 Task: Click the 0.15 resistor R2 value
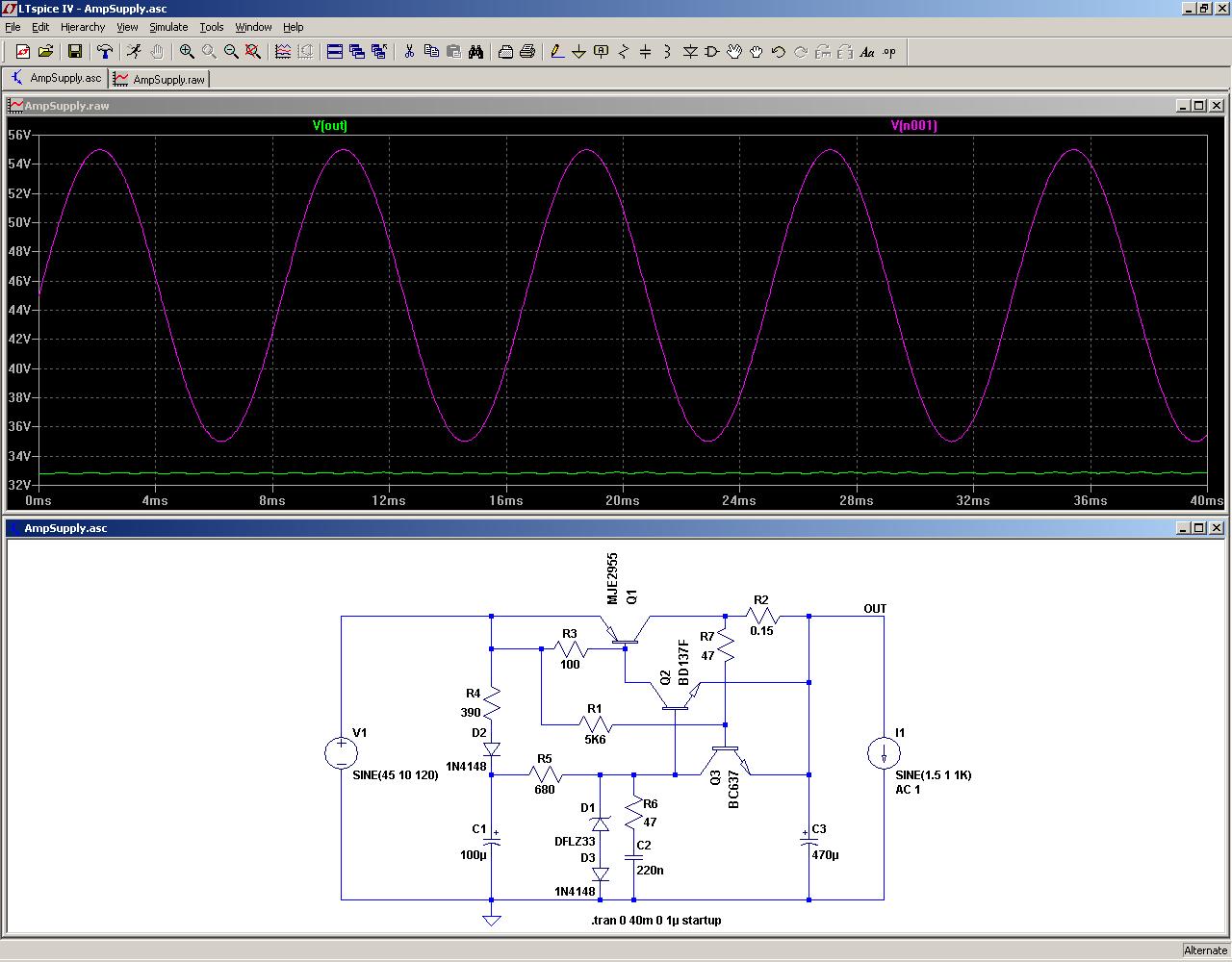tap(761, 631)
